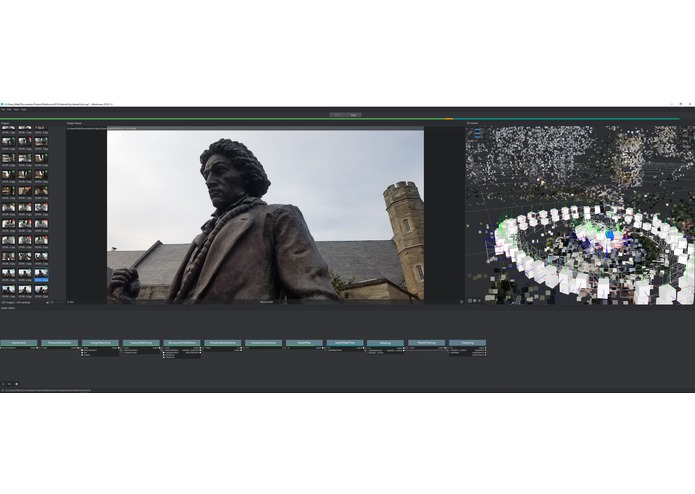Screen dimensions: 695x494
Task: Select the CameraInit node
Action: coord(19,343)
